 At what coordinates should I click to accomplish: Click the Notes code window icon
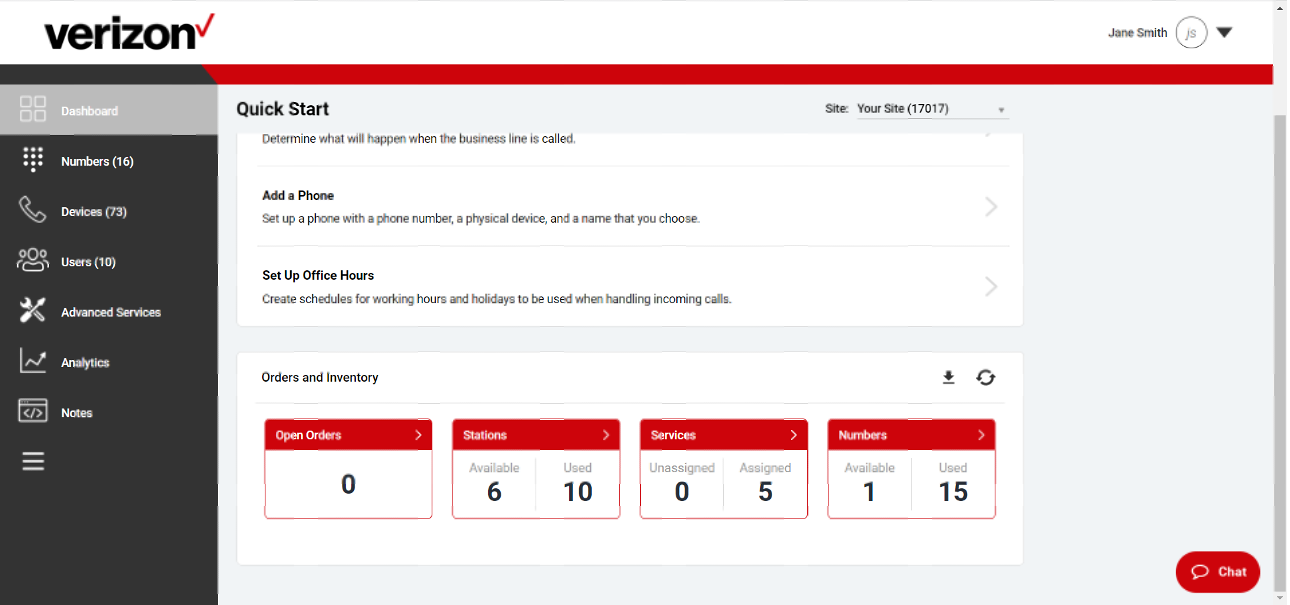point(33,411)
